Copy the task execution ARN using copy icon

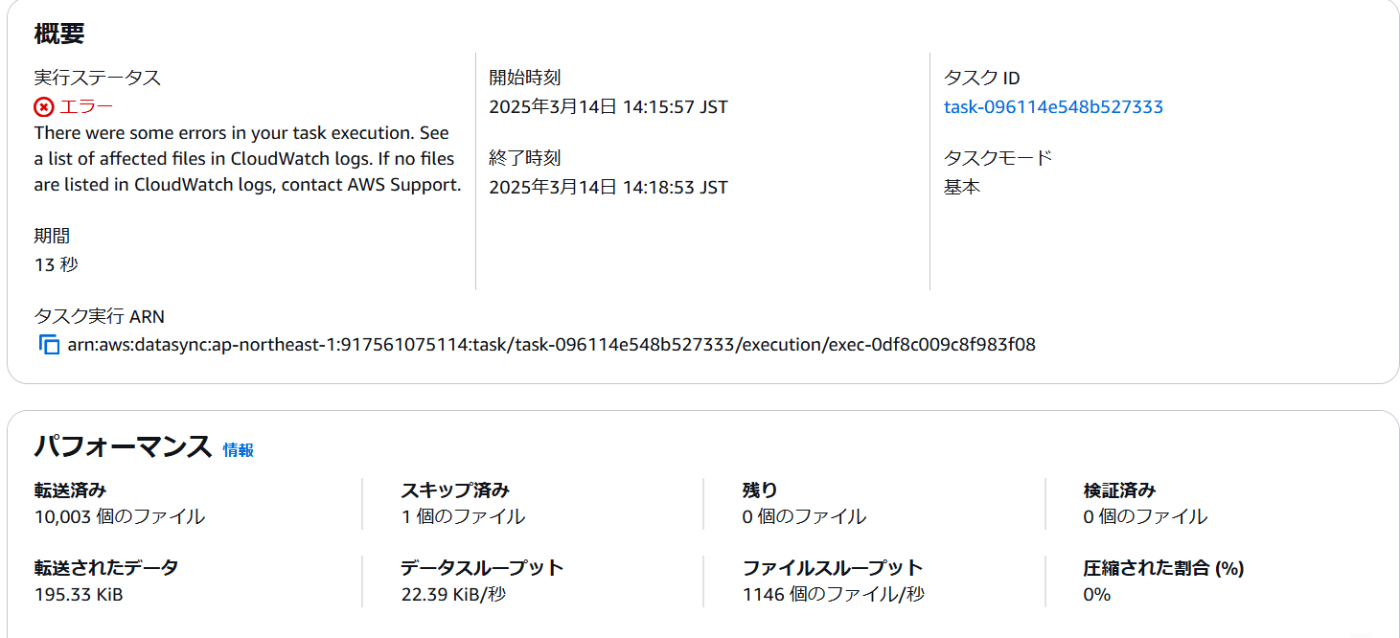(x=49, y=345)
